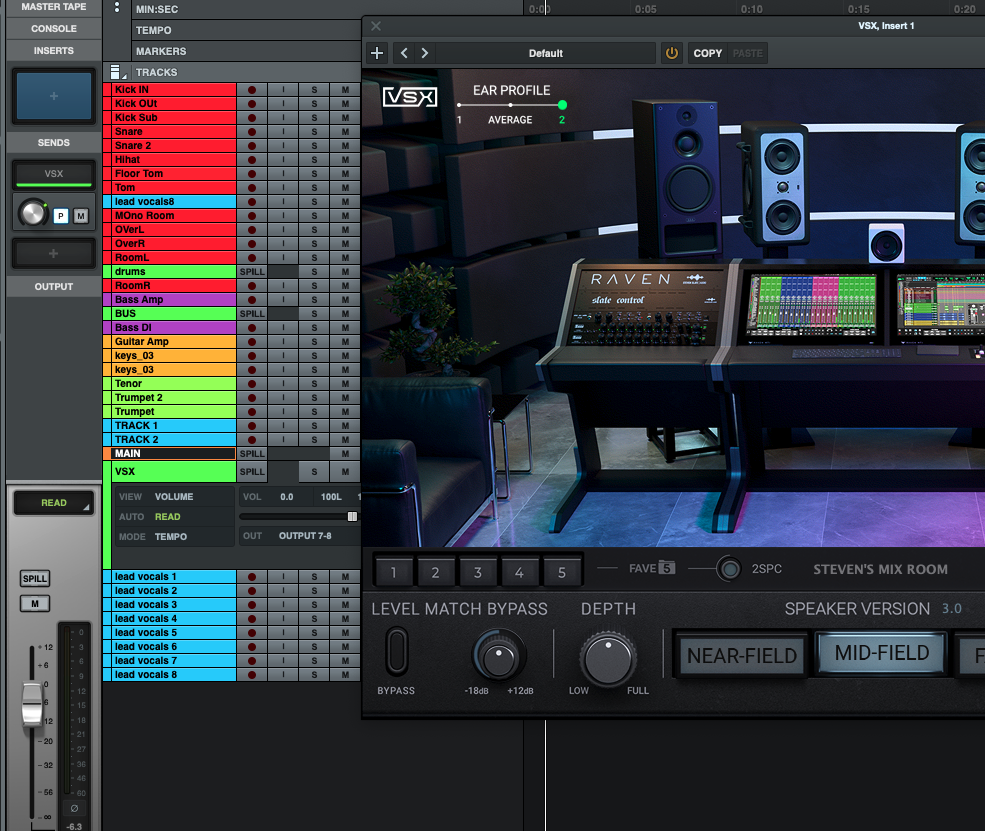Expand the drums track with SPILL

(x=252, y=272)
